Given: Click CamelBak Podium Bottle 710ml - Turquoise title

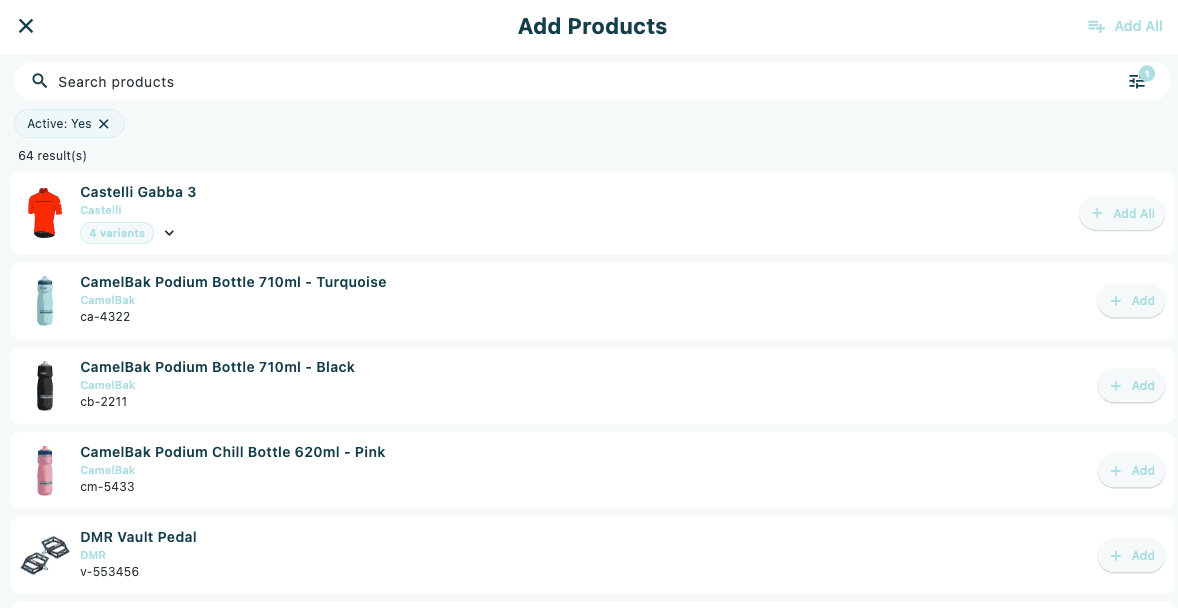Looking at the screenshot, I should pos(233,282).
